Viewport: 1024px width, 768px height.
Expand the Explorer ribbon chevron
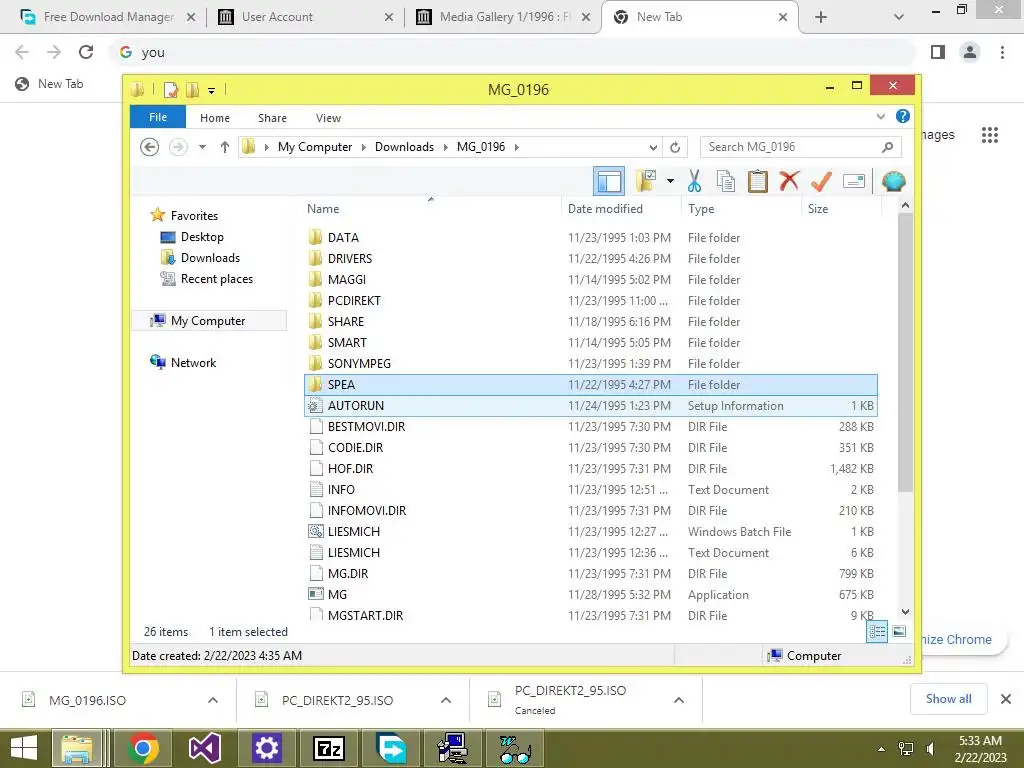pyautogui.click(x=880, y=117)
